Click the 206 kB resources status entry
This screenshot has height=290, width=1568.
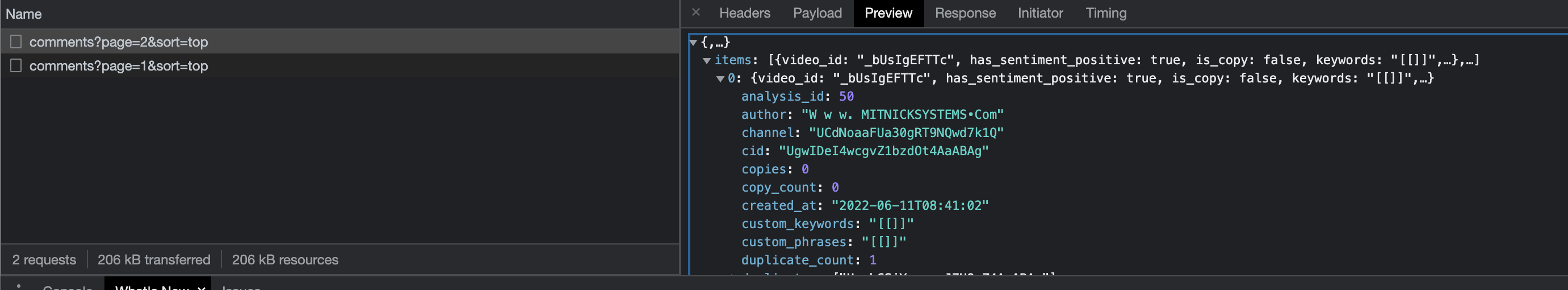285,259
